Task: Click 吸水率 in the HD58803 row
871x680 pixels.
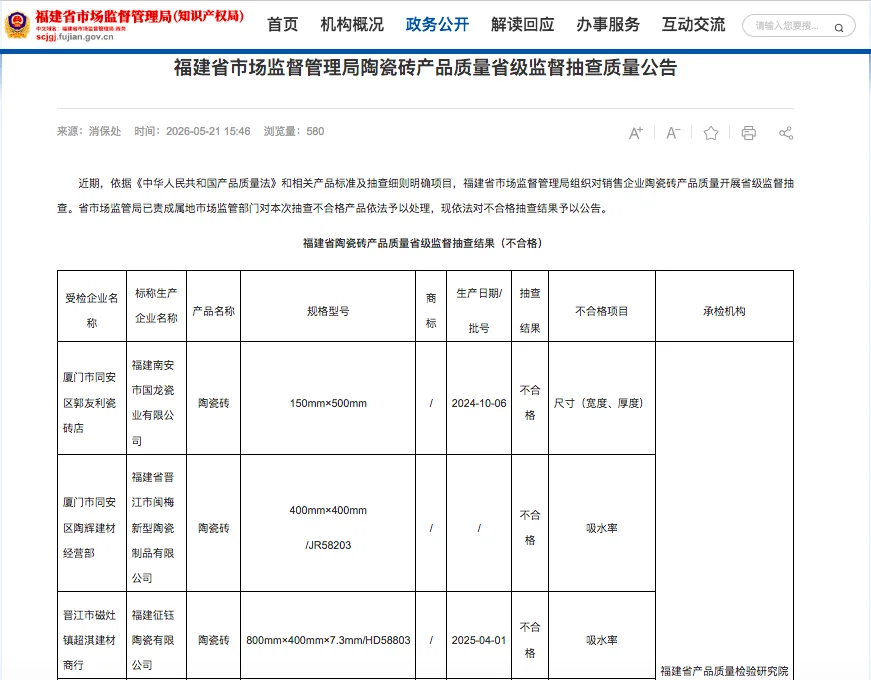Action: click(602, 641)
